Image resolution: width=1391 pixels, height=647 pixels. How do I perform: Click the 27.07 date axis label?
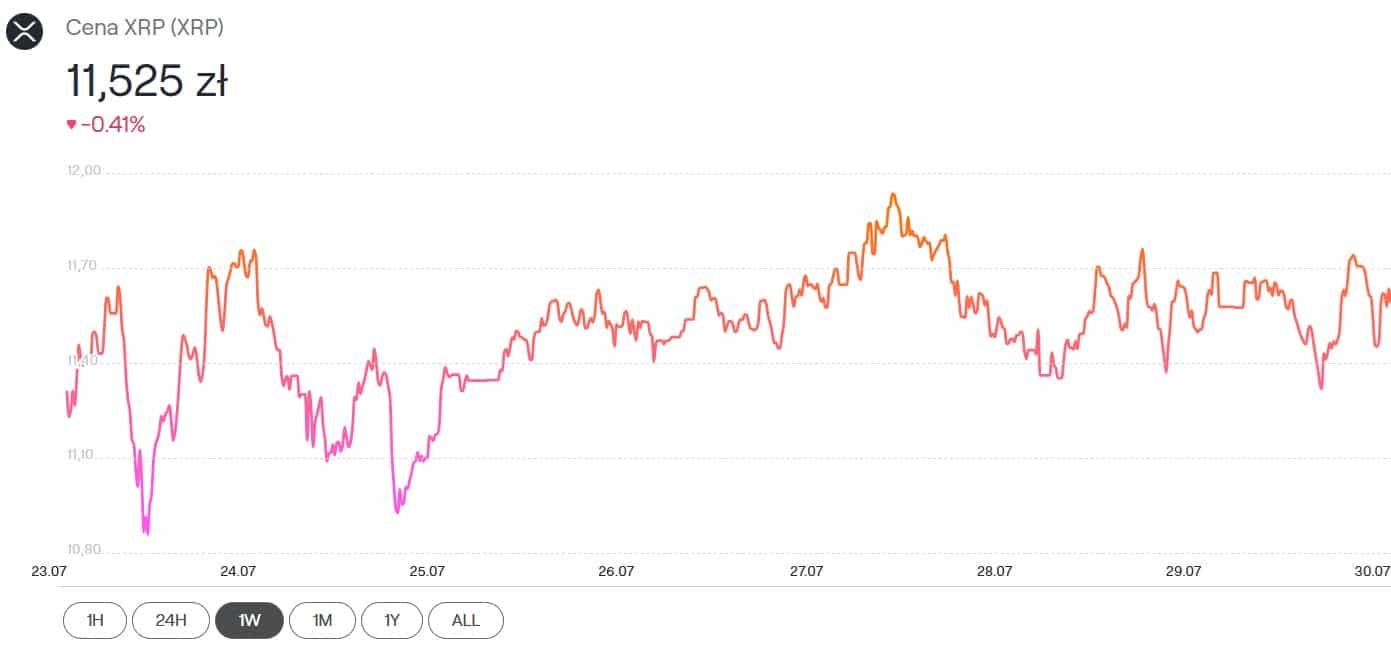(806, 571)
